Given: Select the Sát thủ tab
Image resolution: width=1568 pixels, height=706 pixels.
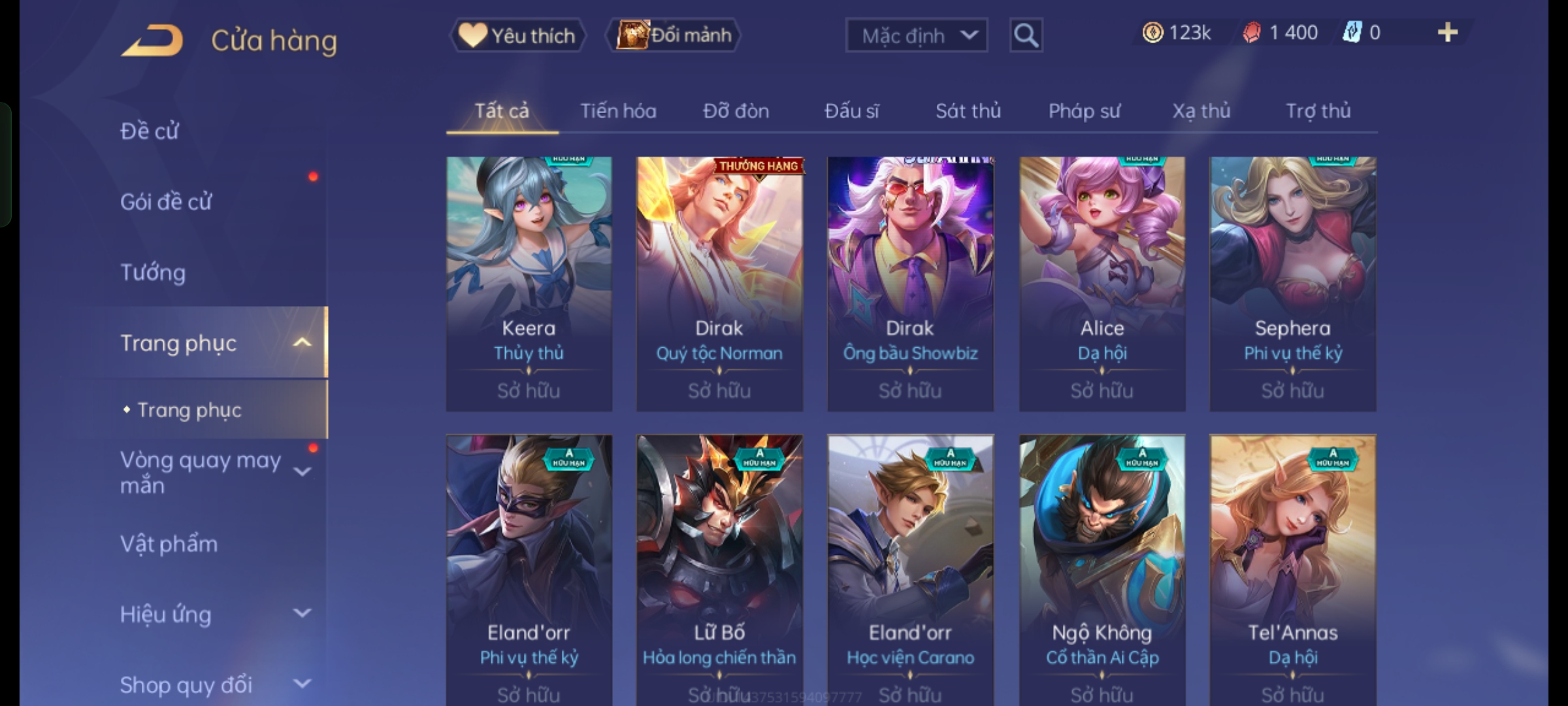Looking at the screenshot, I should tap(968, 111).
